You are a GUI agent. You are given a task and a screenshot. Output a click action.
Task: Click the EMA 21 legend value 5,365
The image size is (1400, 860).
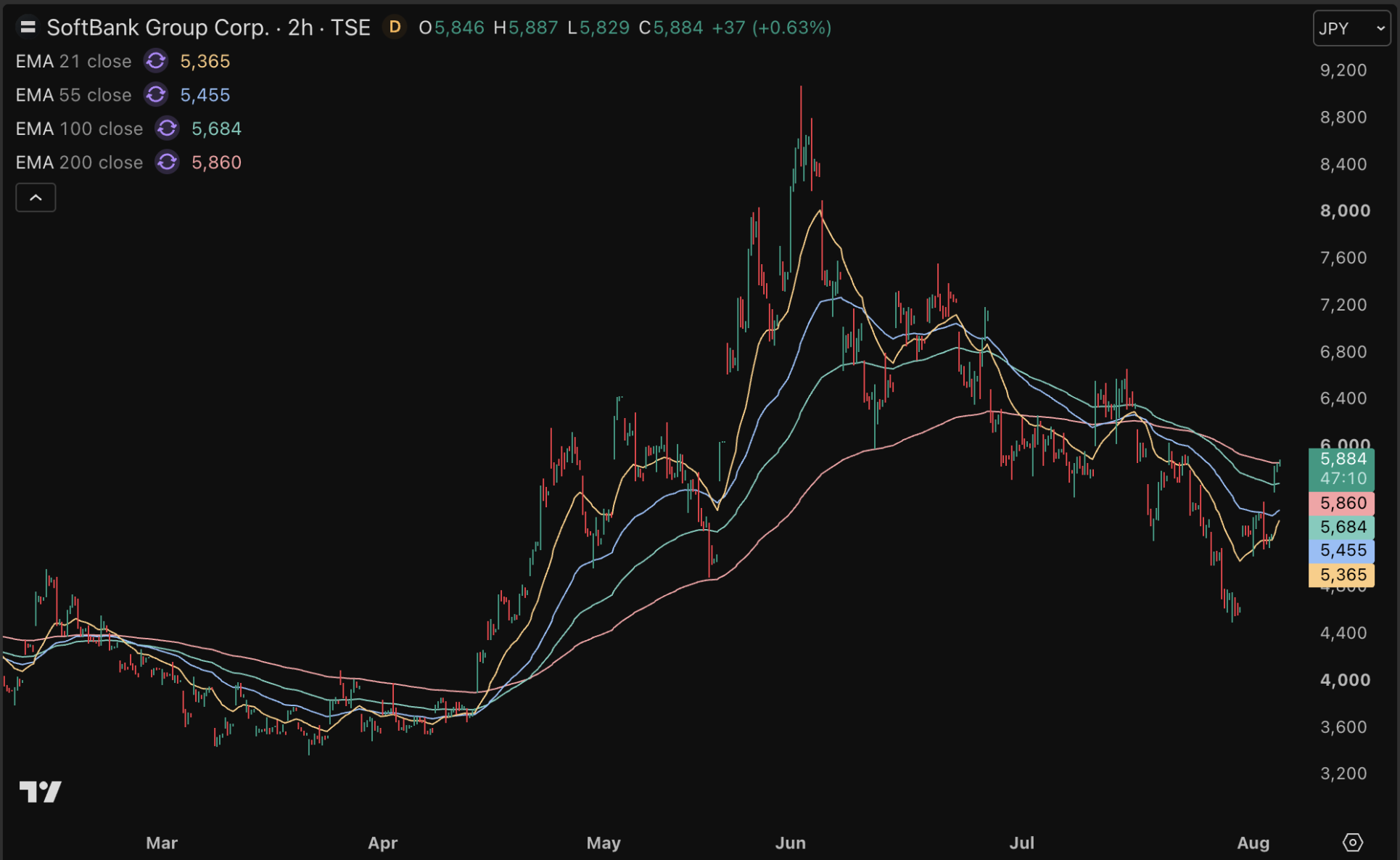[205, 61]
